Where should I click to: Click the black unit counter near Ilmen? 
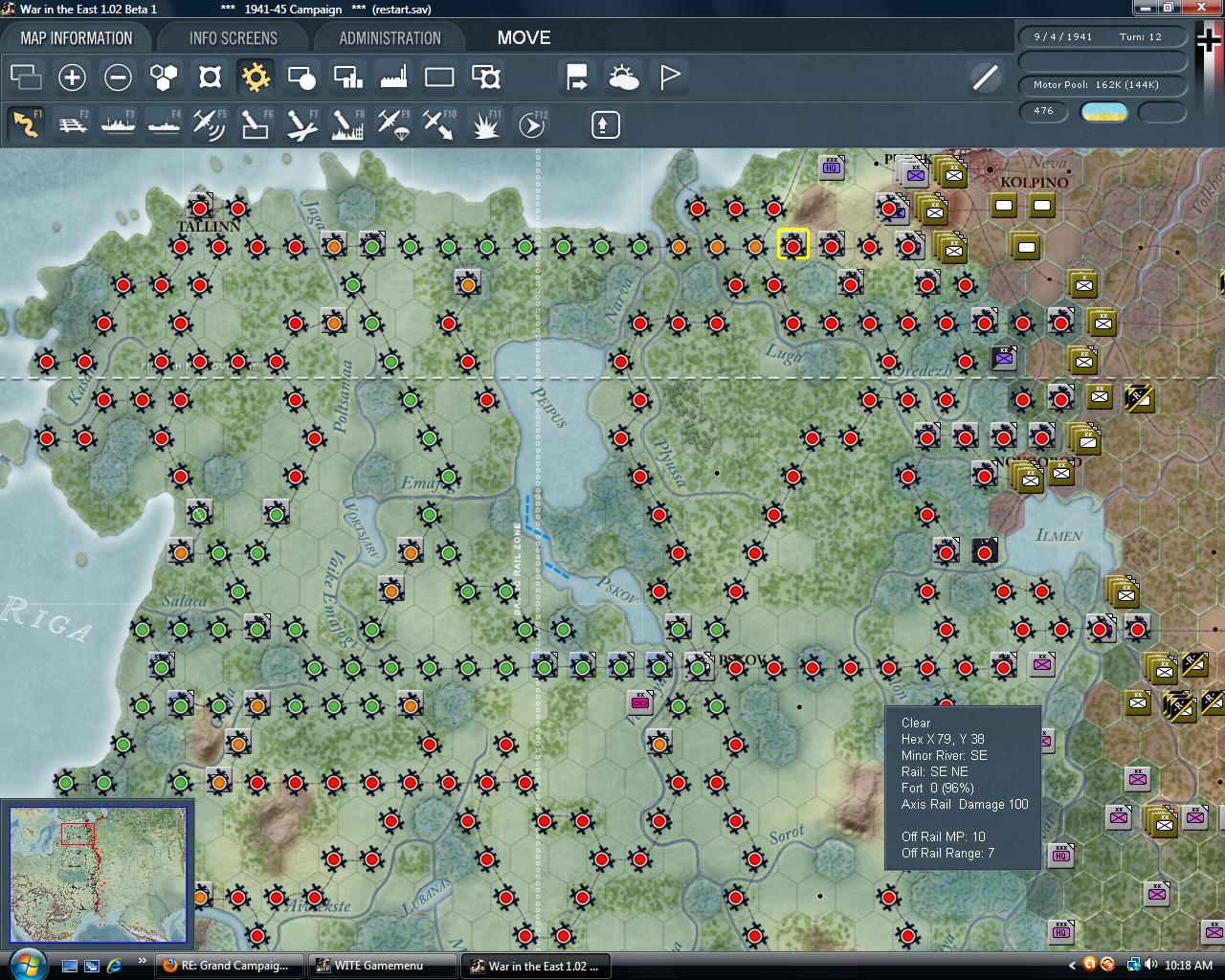click(x=985, y=550)
